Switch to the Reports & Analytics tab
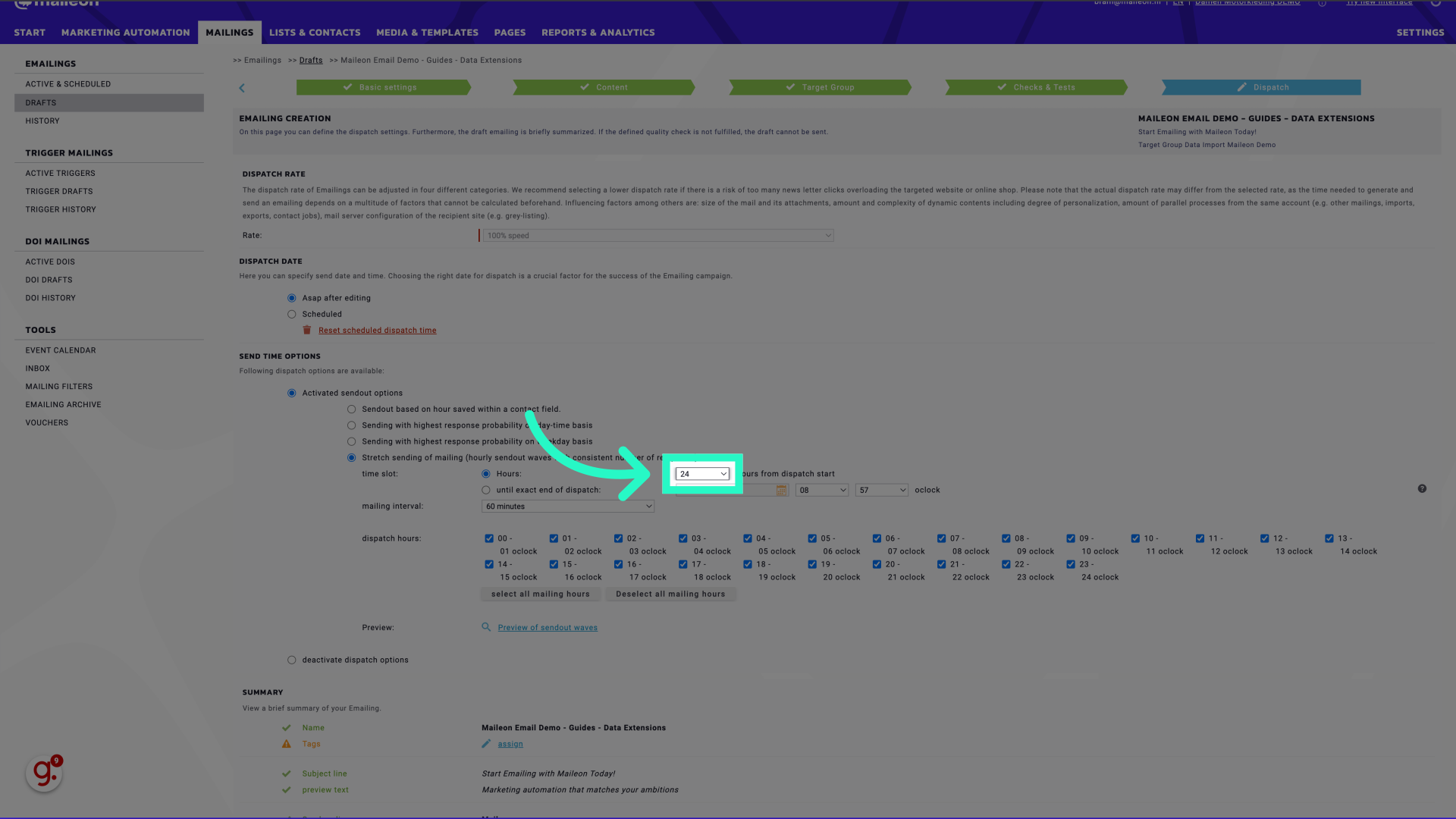Viewport: 1456px width, 819px height. click(598, 32)
